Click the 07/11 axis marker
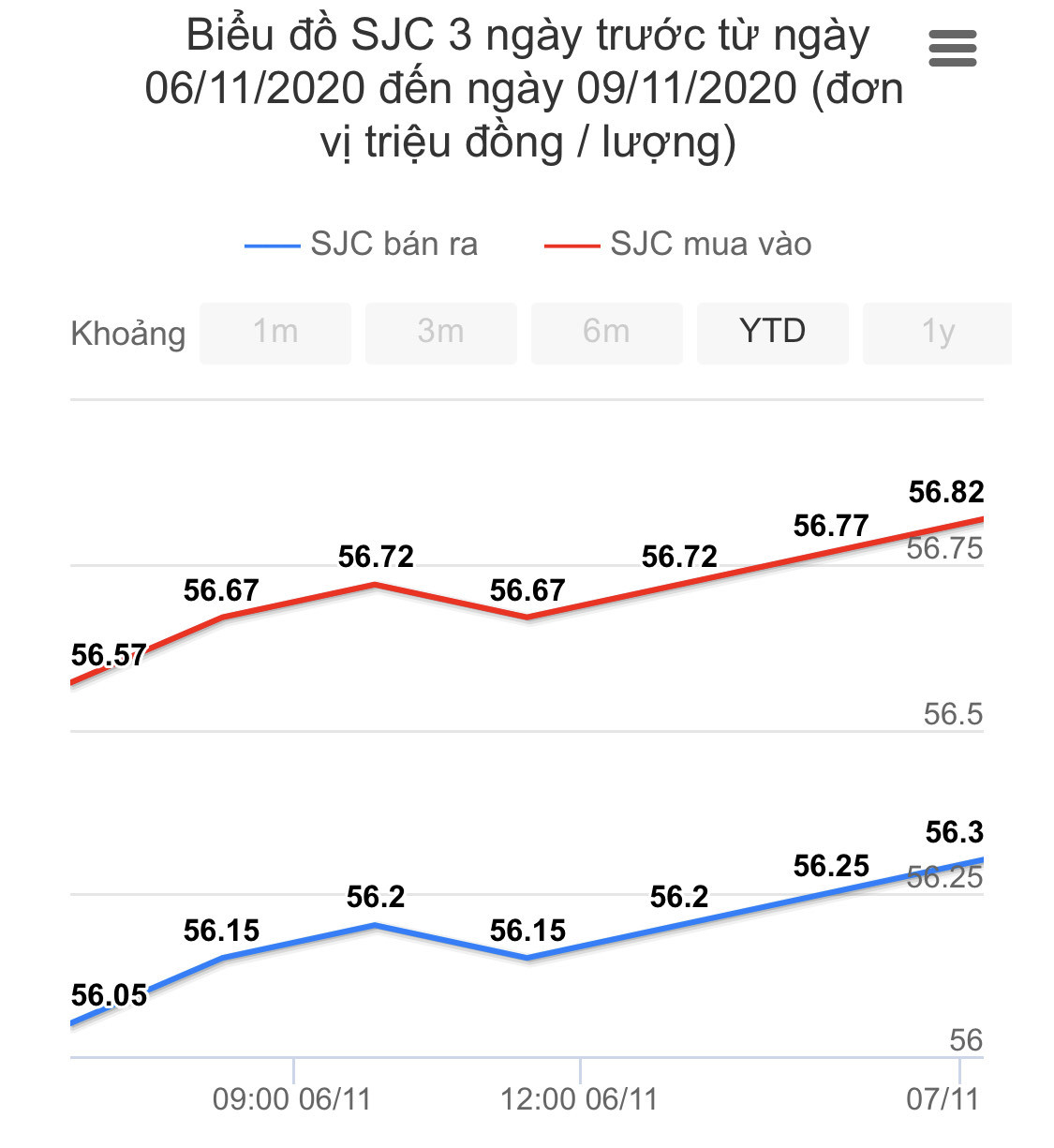1054x1148 pixels. click(x=943, y=1098)
